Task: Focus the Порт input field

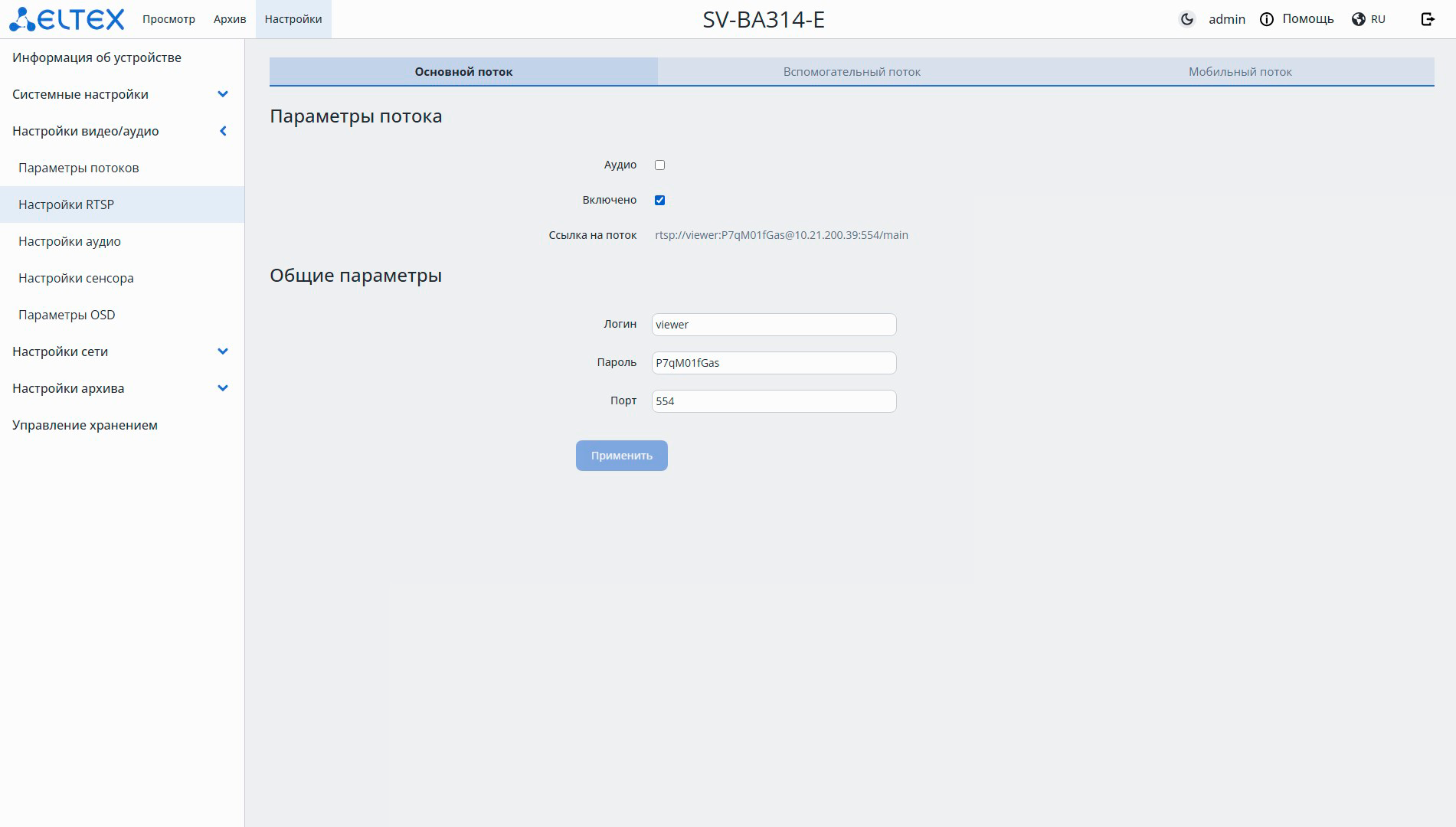Action: (x=774, y=401)
